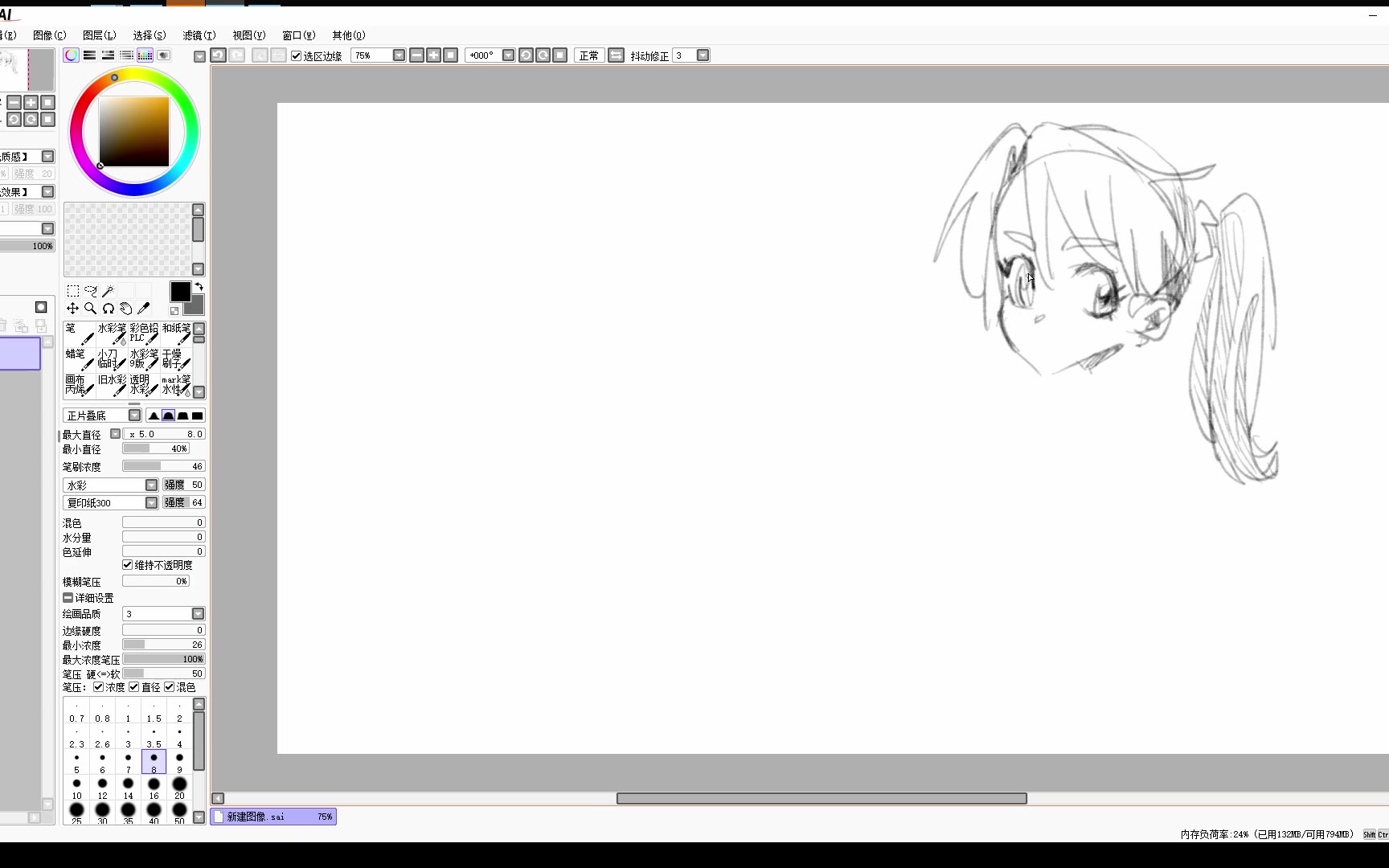The height and width of the screenshot is (868, 1389).
Task: Select the flat square brush edge shape
Action: click(198, 416)
